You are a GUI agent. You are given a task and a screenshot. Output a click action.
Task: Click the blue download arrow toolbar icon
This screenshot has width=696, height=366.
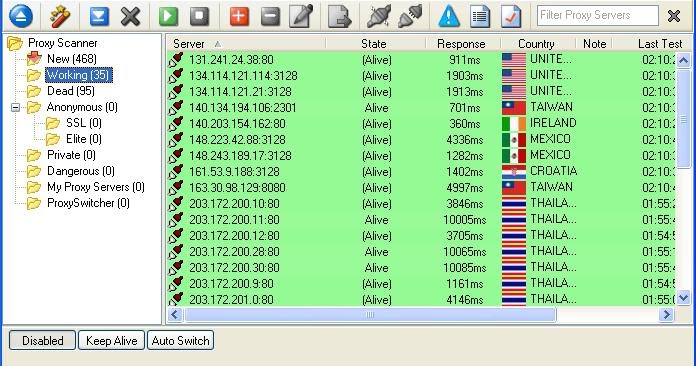[x=99, y=16]
